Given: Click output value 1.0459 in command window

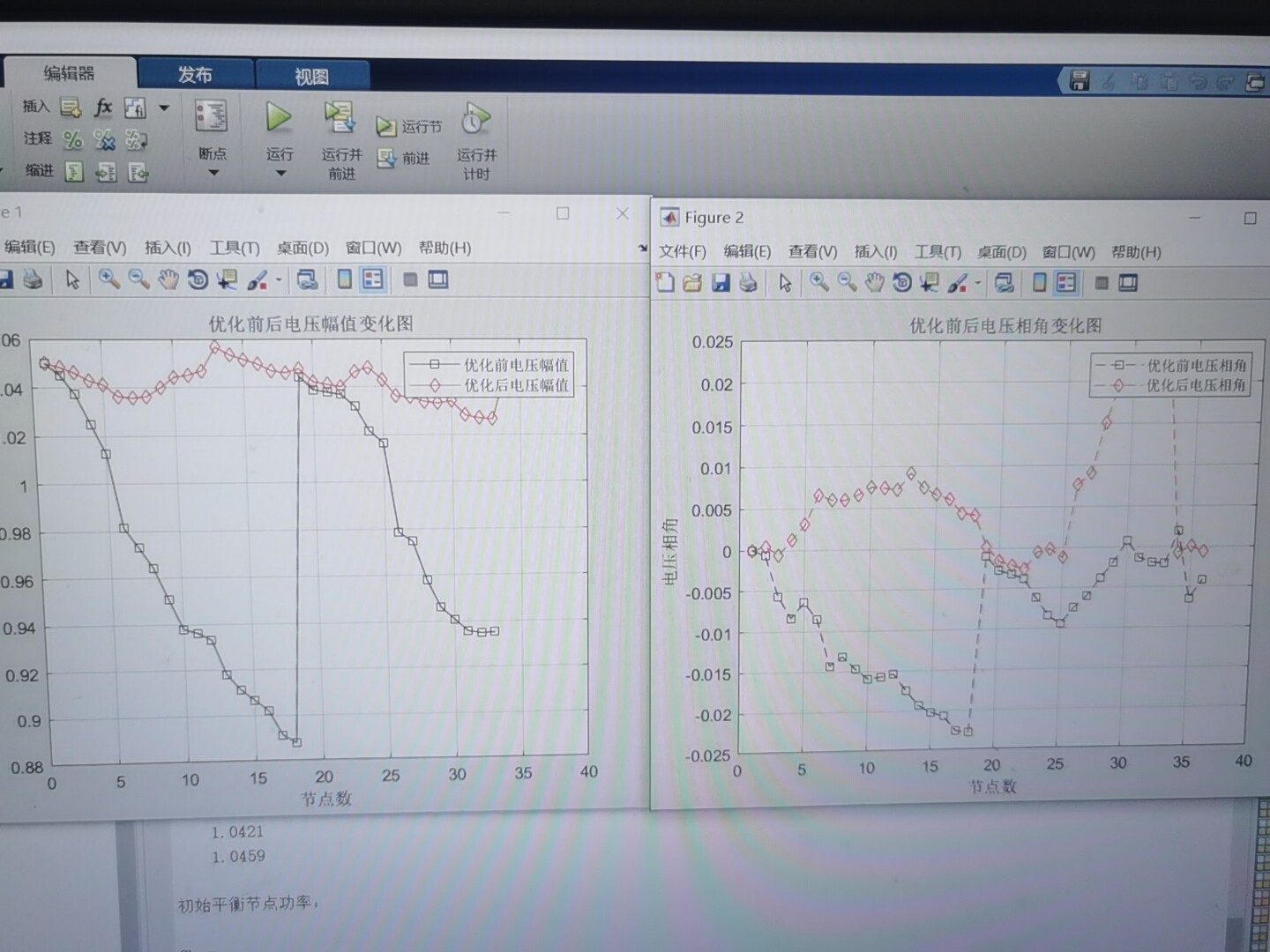Looking at the screenshot, I should pos(238,856).
